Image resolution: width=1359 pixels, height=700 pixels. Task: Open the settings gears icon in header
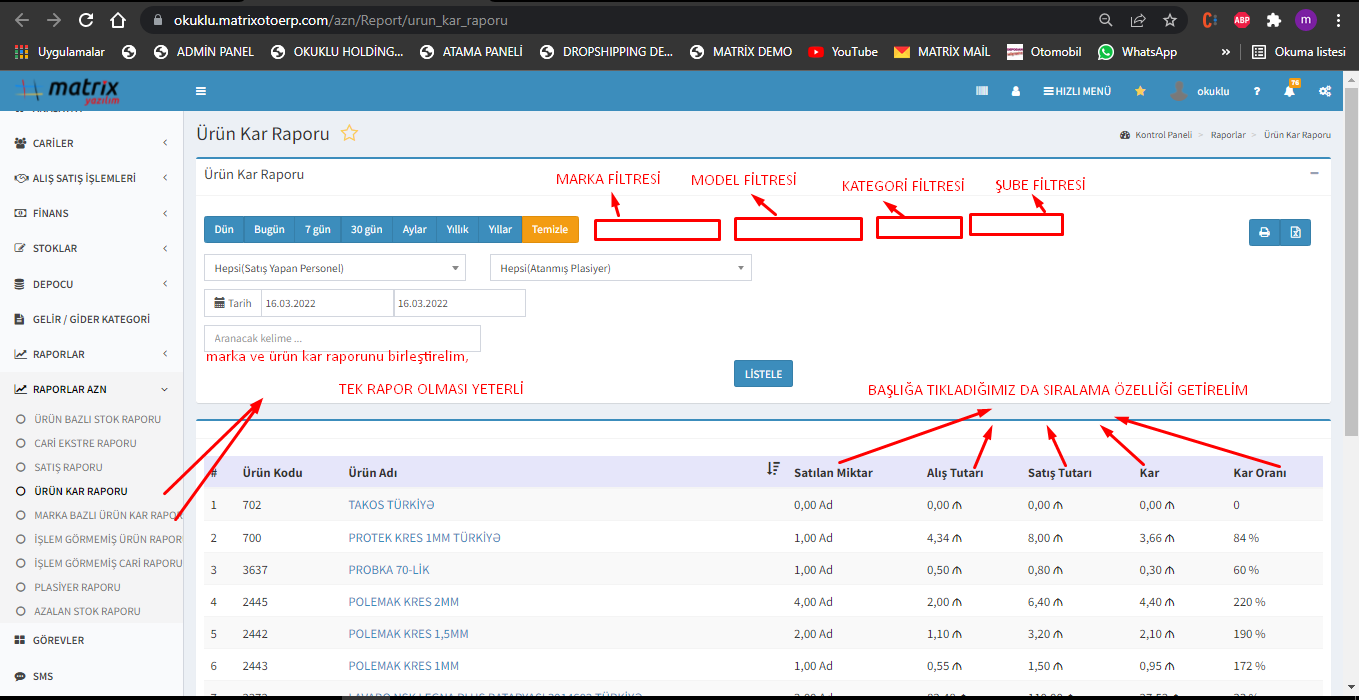click(x=1325, y=91)
